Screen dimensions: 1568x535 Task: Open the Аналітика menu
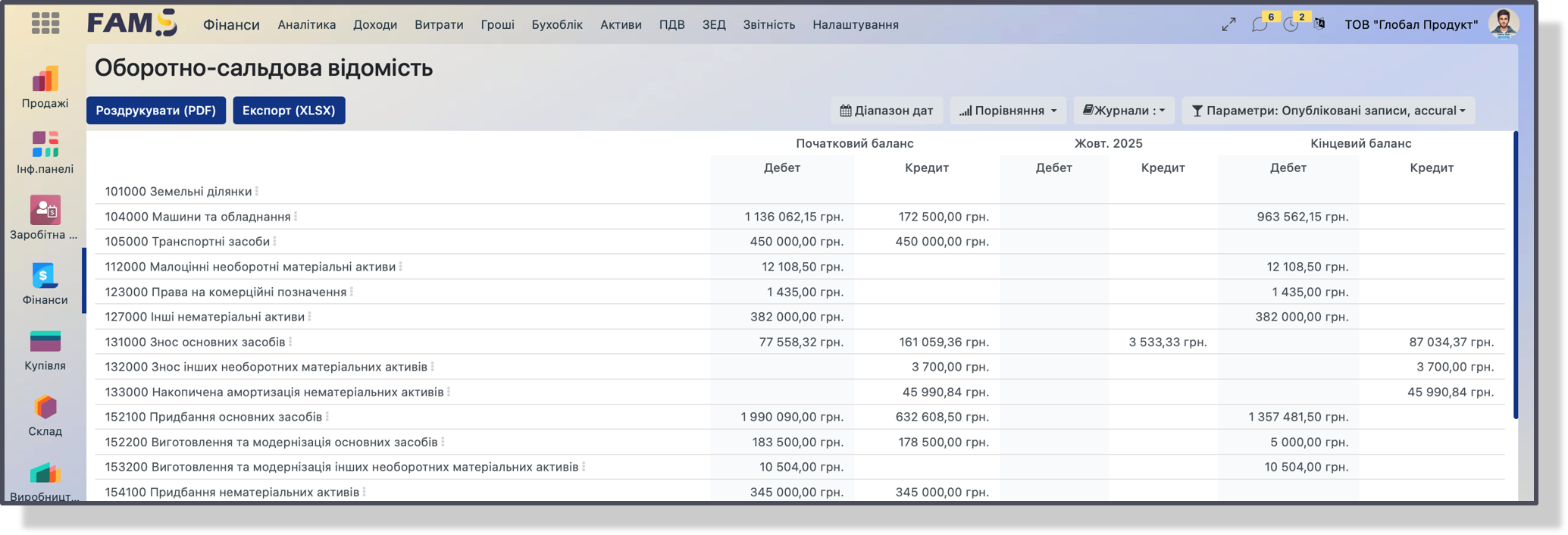pos(307,24)
